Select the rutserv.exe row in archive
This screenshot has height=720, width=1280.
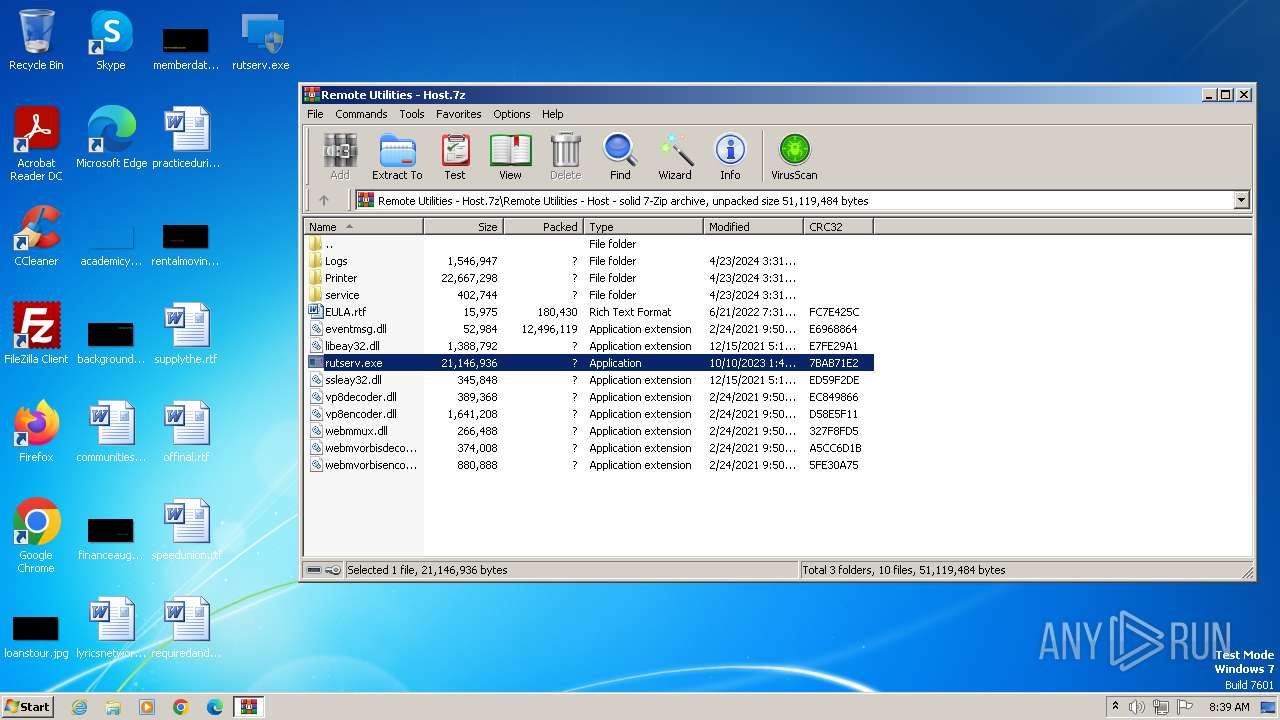click(588, 363)
